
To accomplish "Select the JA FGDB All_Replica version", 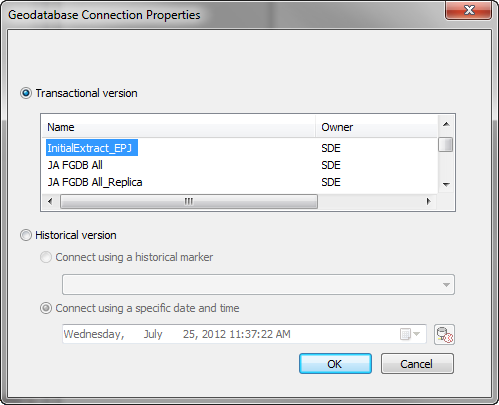I will point(95,182).
